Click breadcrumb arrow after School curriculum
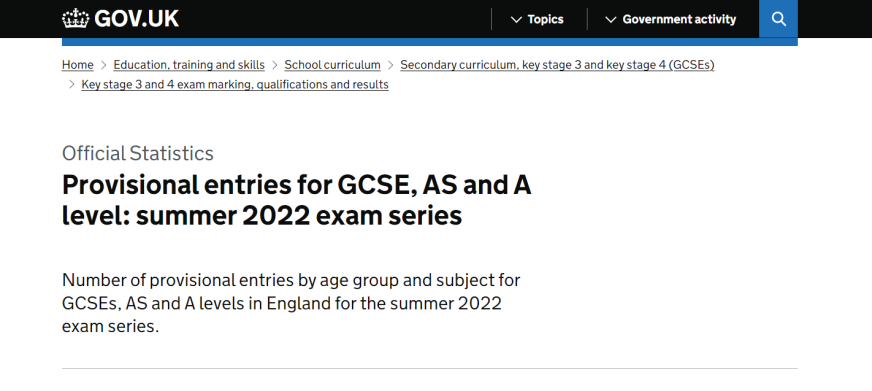 [390, 65]
